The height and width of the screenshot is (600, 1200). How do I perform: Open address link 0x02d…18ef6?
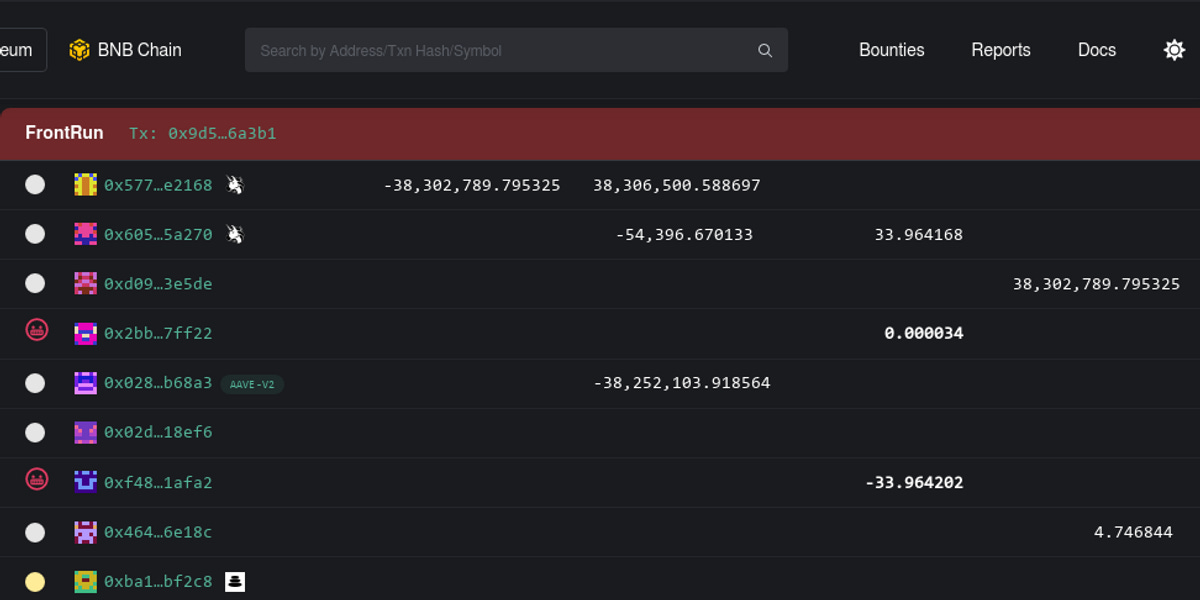(158, 433)
